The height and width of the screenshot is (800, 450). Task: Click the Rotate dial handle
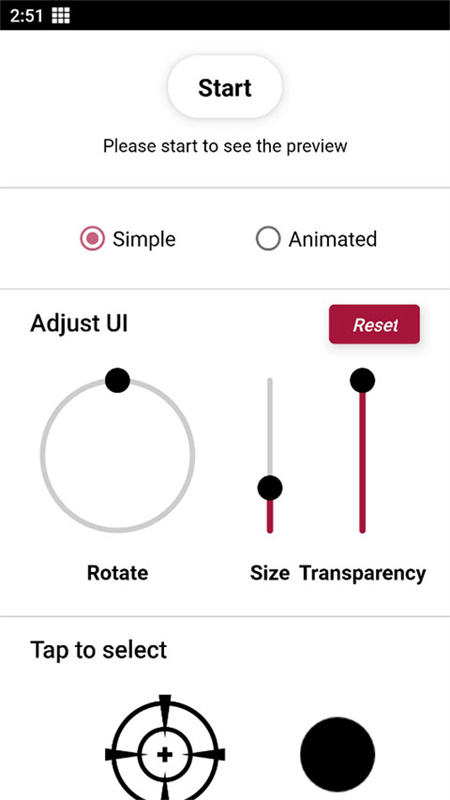117,380
